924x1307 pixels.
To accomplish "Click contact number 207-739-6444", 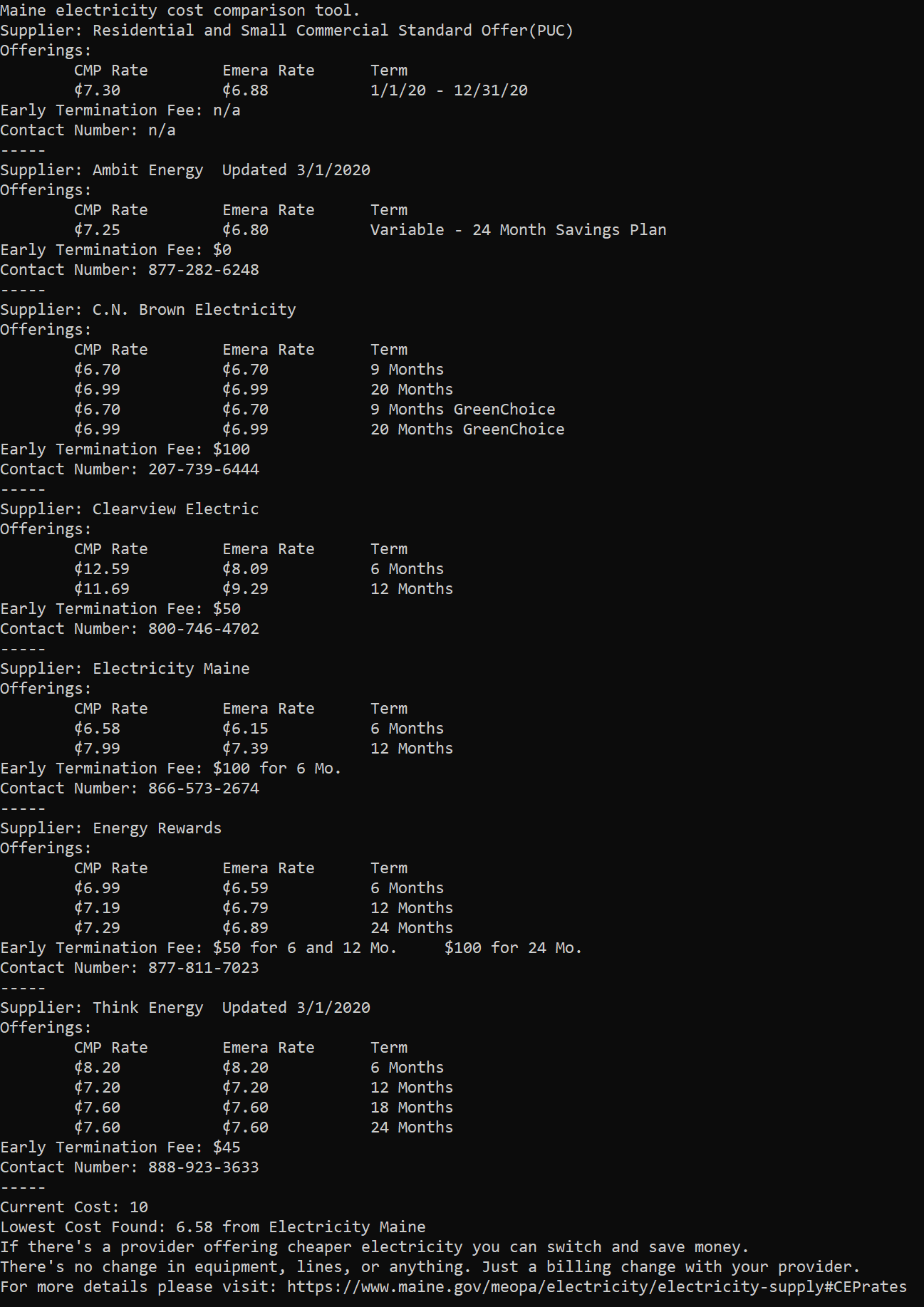I will [204, 469].
